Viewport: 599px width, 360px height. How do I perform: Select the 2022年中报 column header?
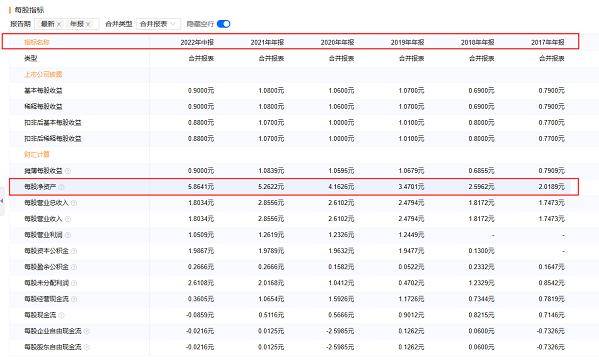point(197,42)
